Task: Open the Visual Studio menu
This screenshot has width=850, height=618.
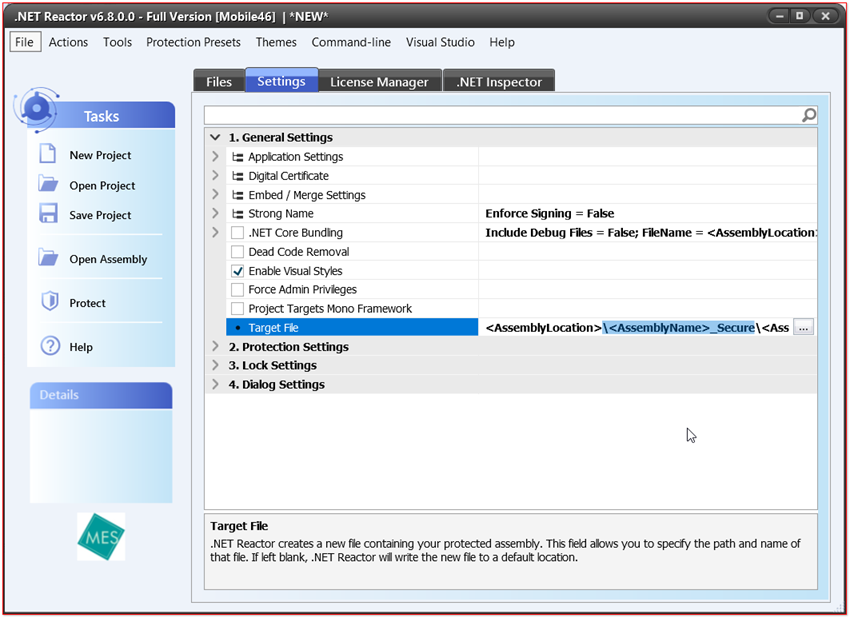Action: coord(440,42)
